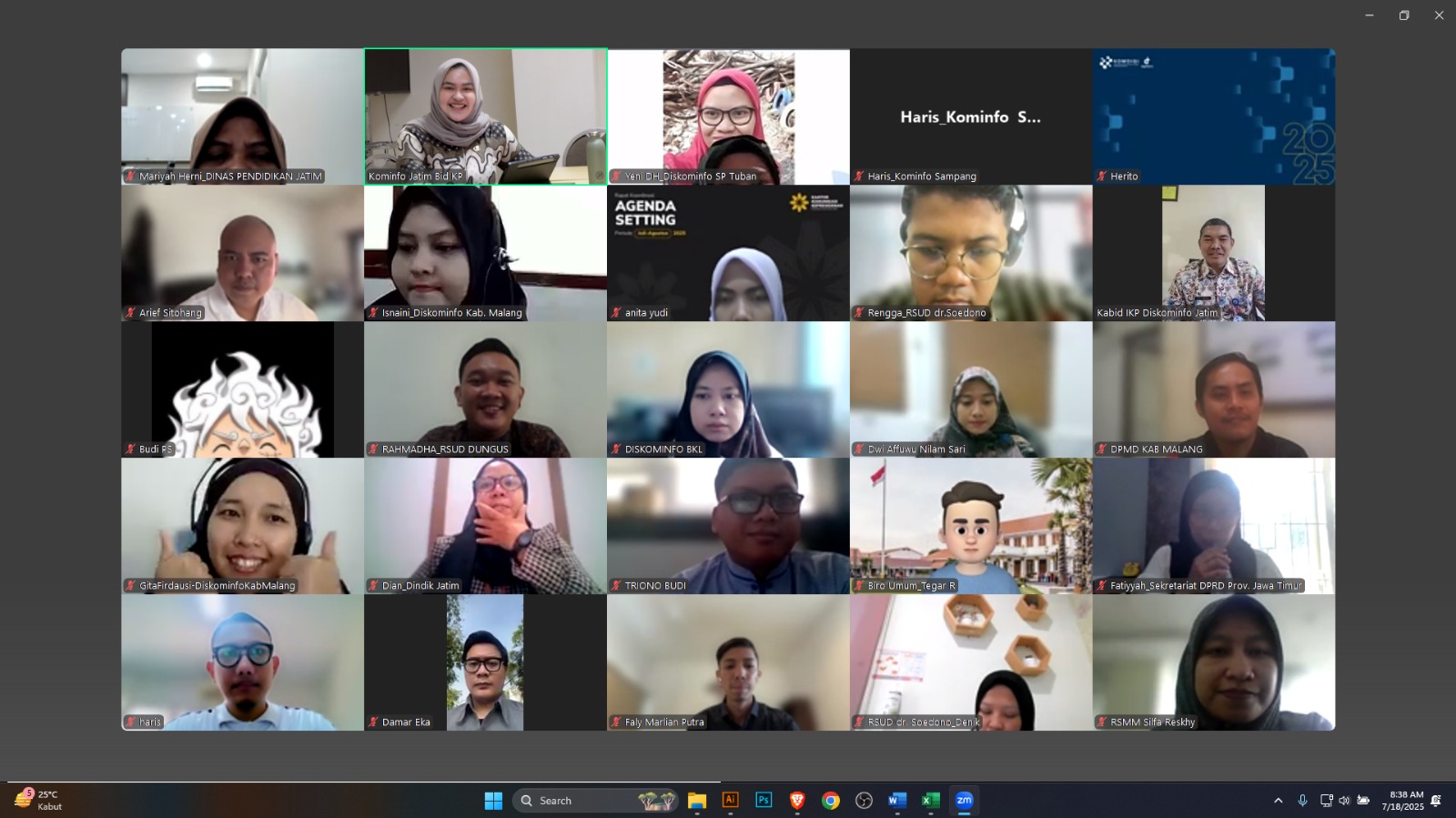Select Yeni DH_Diskominfo SP Tuban video tile

pos(728,116)
